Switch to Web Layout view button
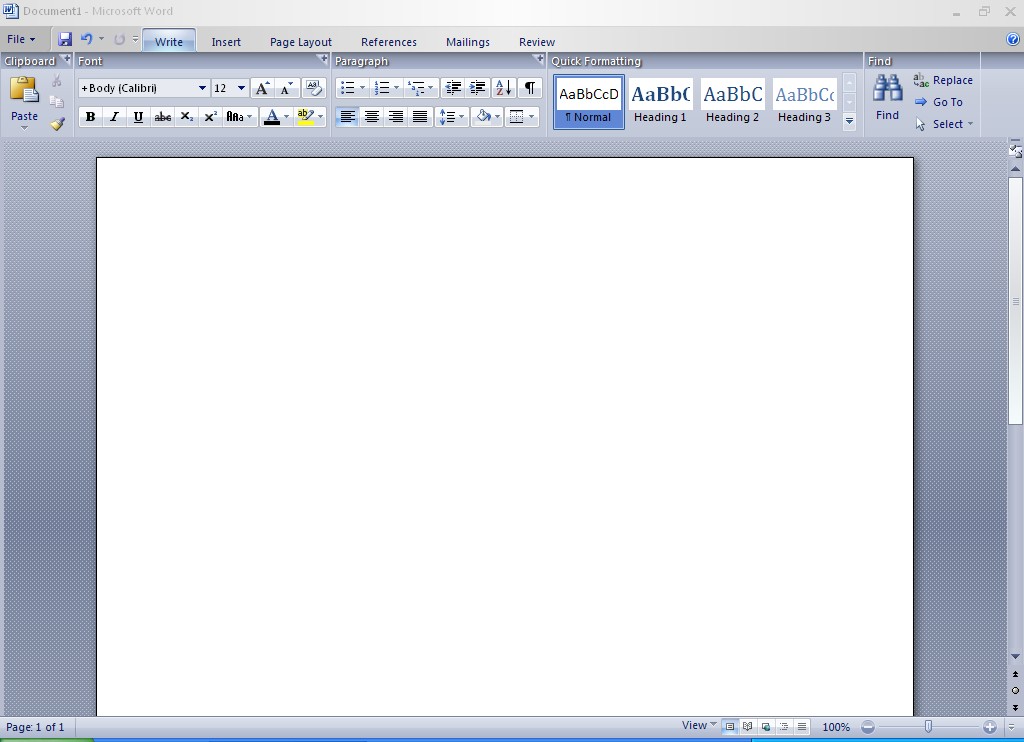This screenshot has height=742, width=1024. 766,726
